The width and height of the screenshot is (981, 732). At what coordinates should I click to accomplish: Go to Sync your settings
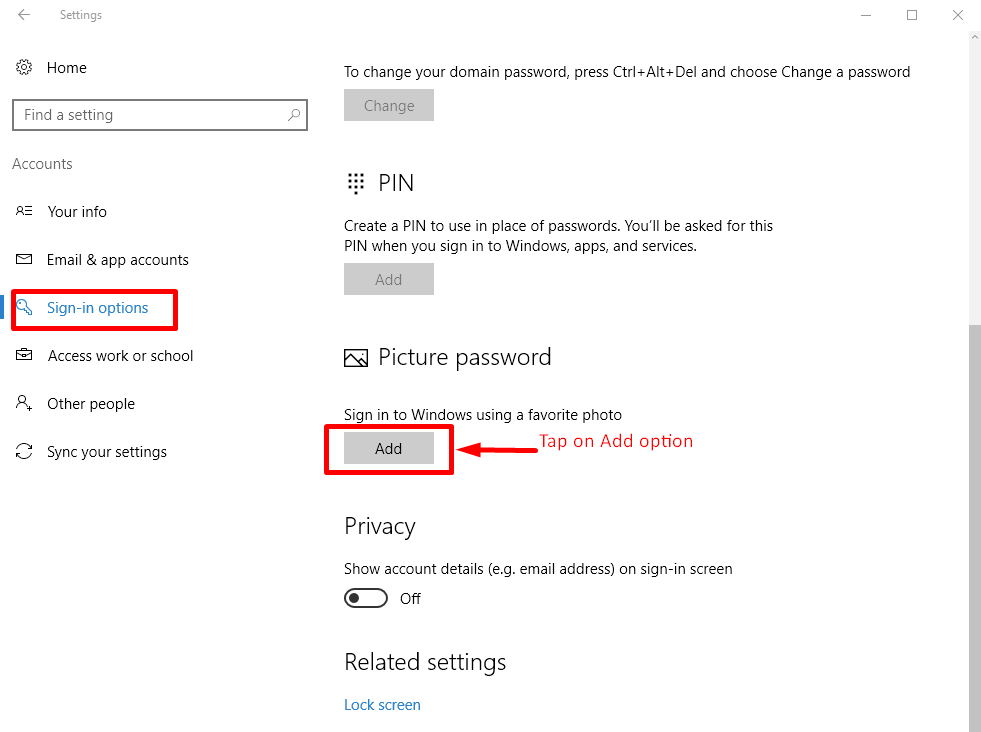(x=106, y=452)
